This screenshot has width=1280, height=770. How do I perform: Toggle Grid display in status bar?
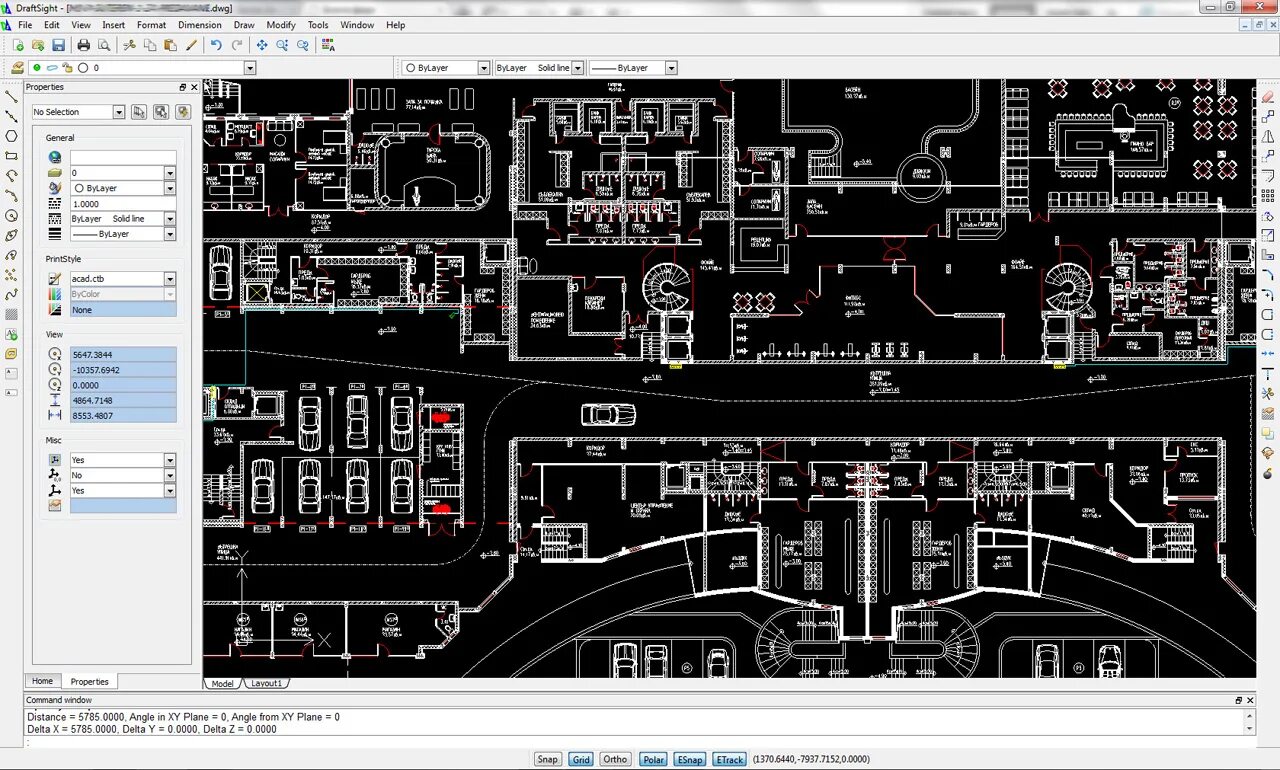pos(581,759)
